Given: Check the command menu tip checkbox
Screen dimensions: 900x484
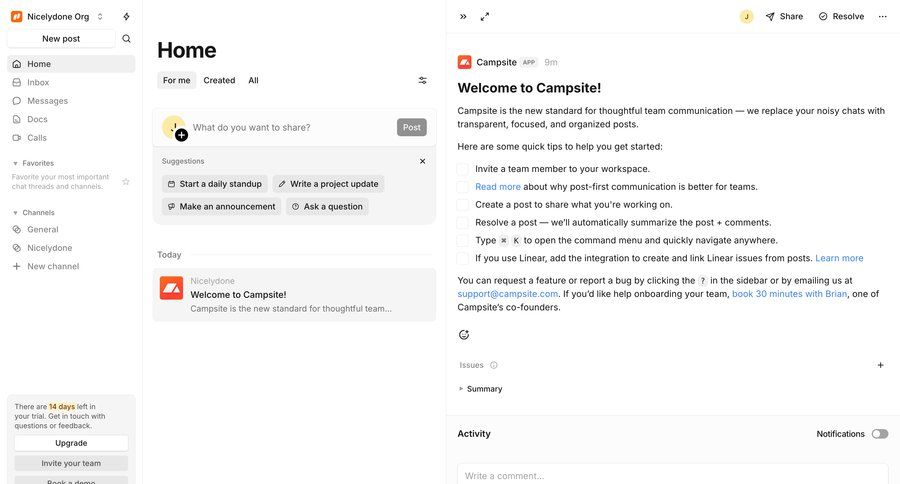Looking at the screenshot, I should pyautogui.click(x=462, y=240).
